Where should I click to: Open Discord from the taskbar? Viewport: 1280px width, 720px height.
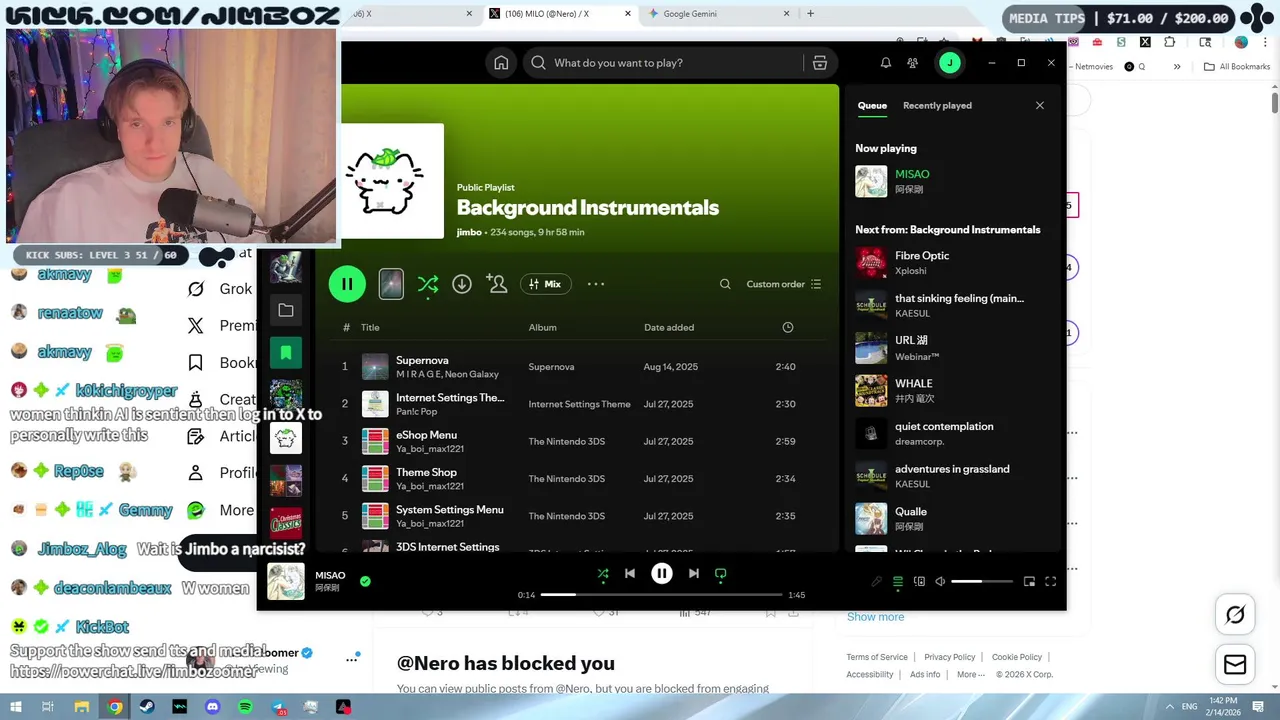click(x=212, y=707)
